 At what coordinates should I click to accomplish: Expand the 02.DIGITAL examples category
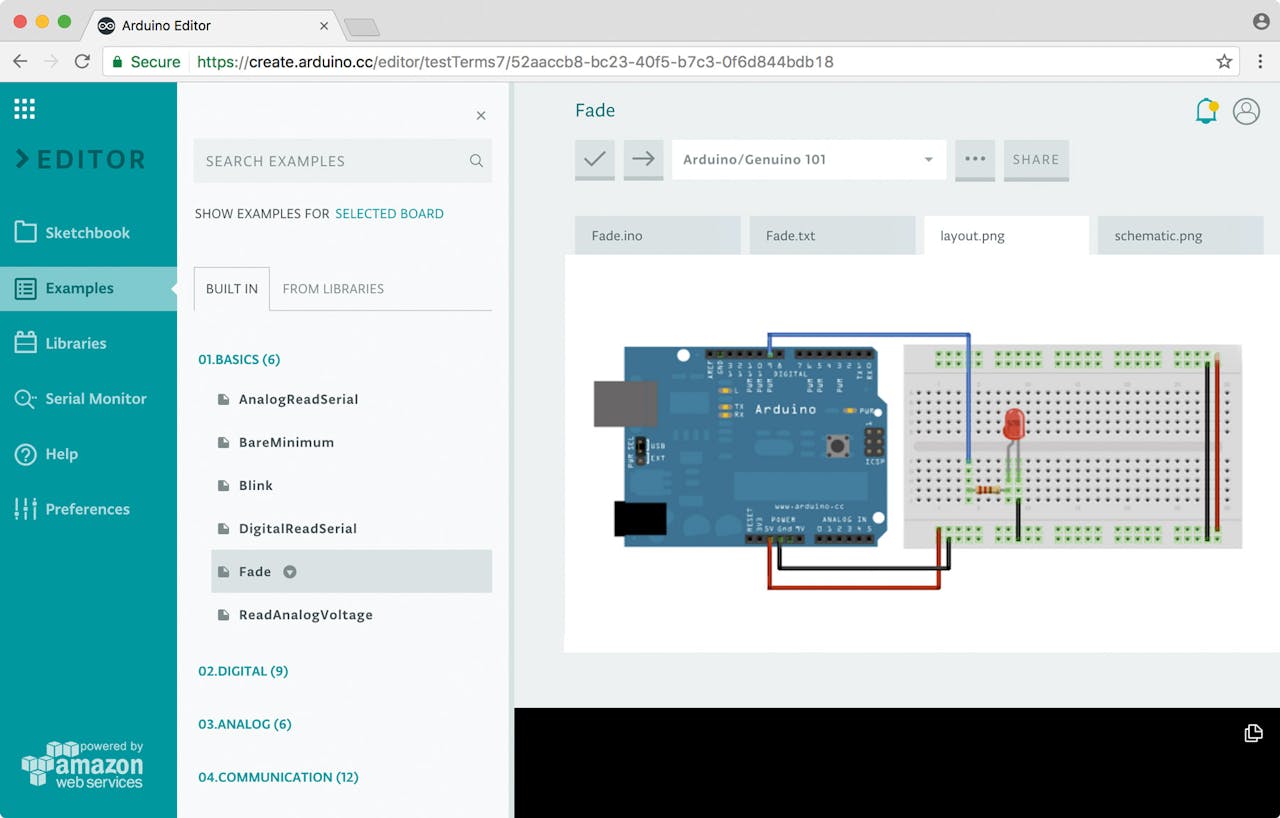tap(243, 671)
